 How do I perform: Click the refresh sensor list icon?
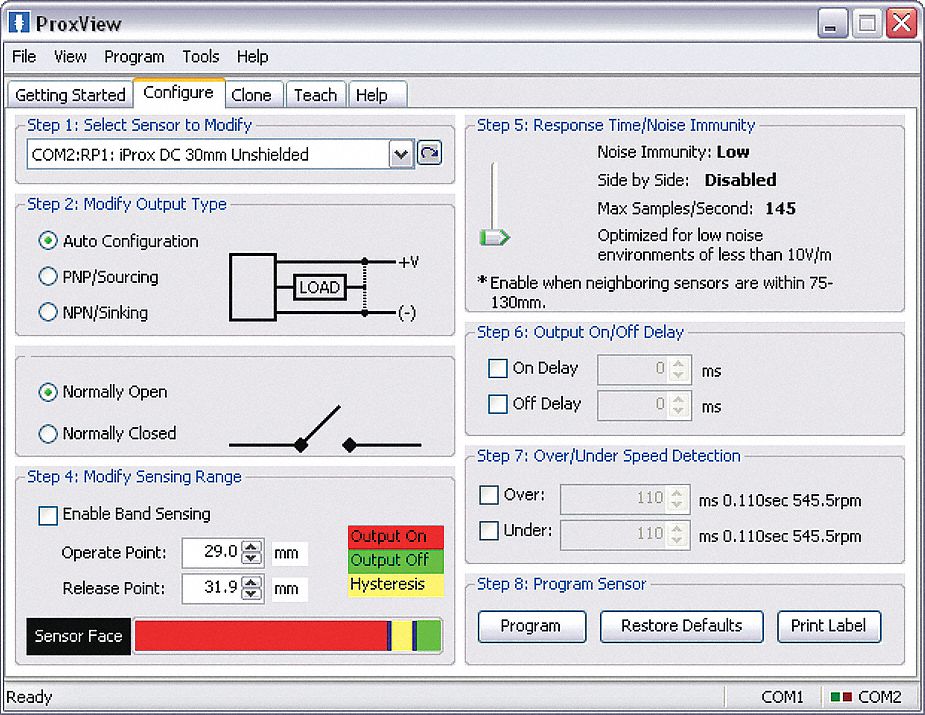point(429,154)
